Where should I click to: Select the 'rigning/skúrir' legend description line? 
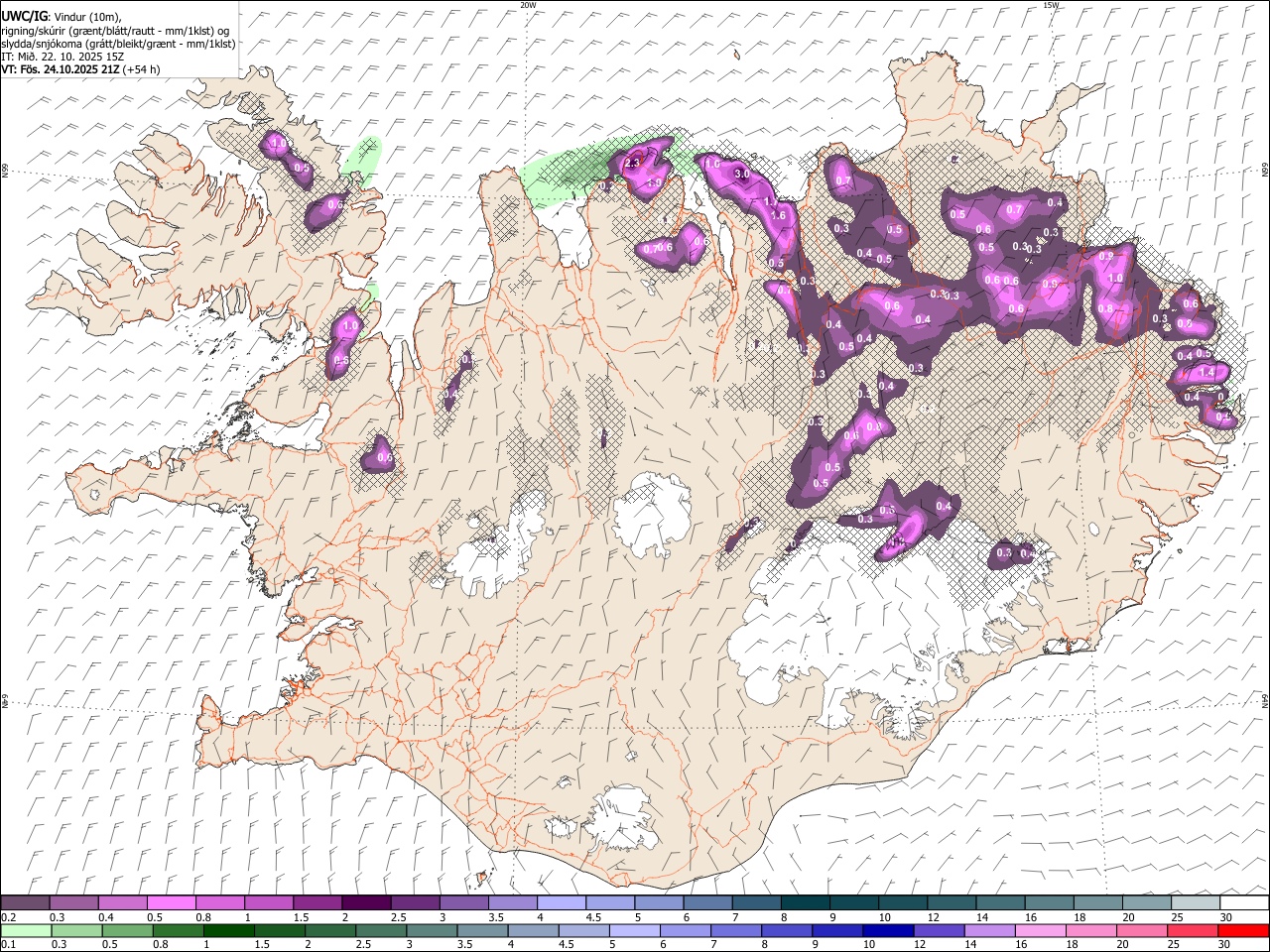click(116, 30)
